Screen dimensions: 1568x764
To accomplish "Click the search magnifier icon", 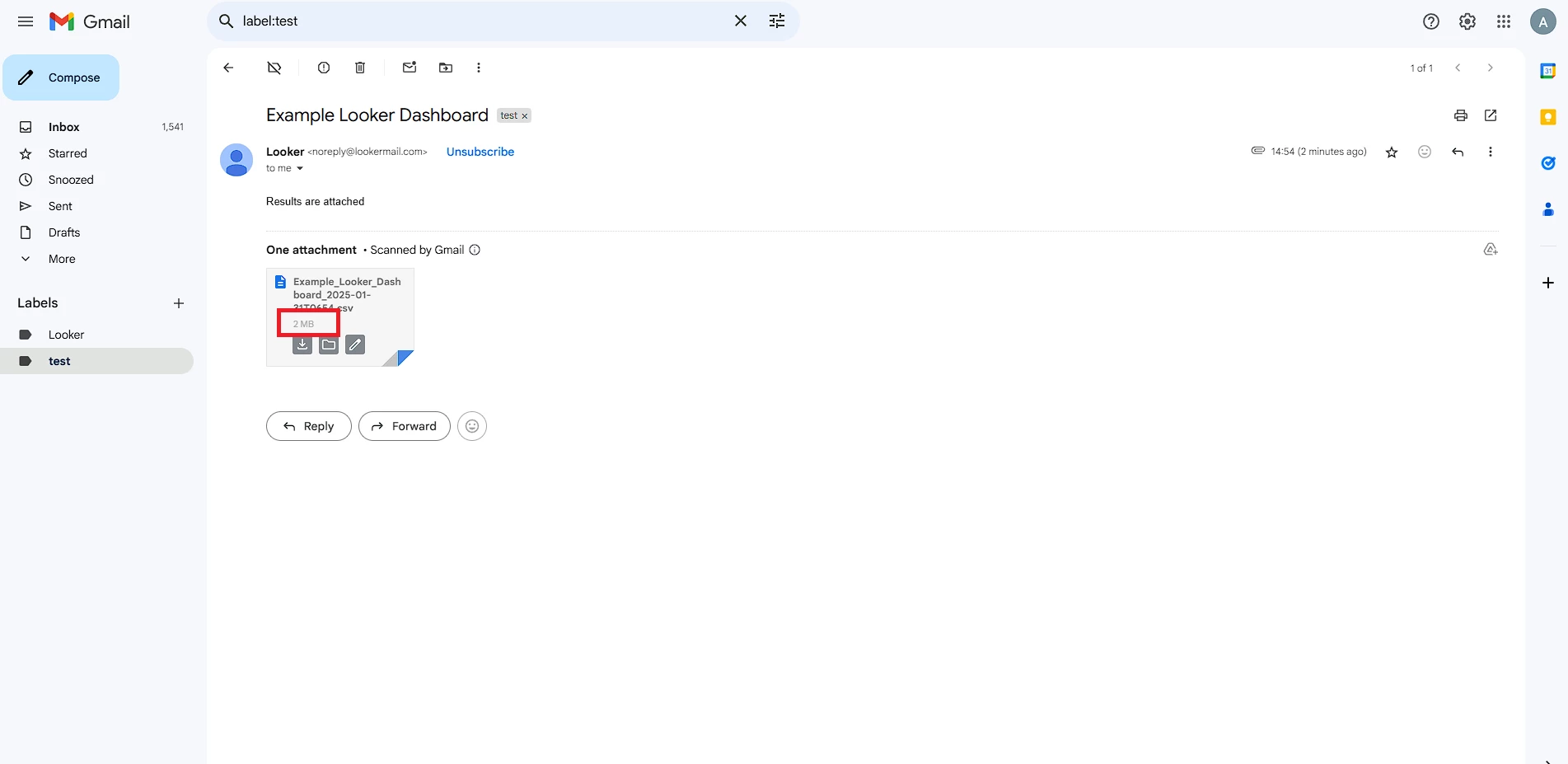I will [x=227, y=21].
